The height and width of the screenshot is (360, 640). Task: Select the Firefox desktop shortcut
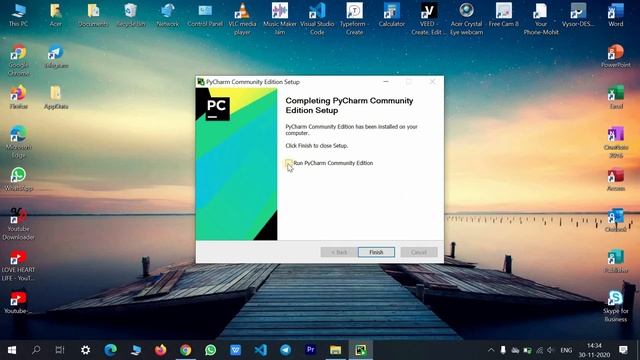(x=18, y=97)
